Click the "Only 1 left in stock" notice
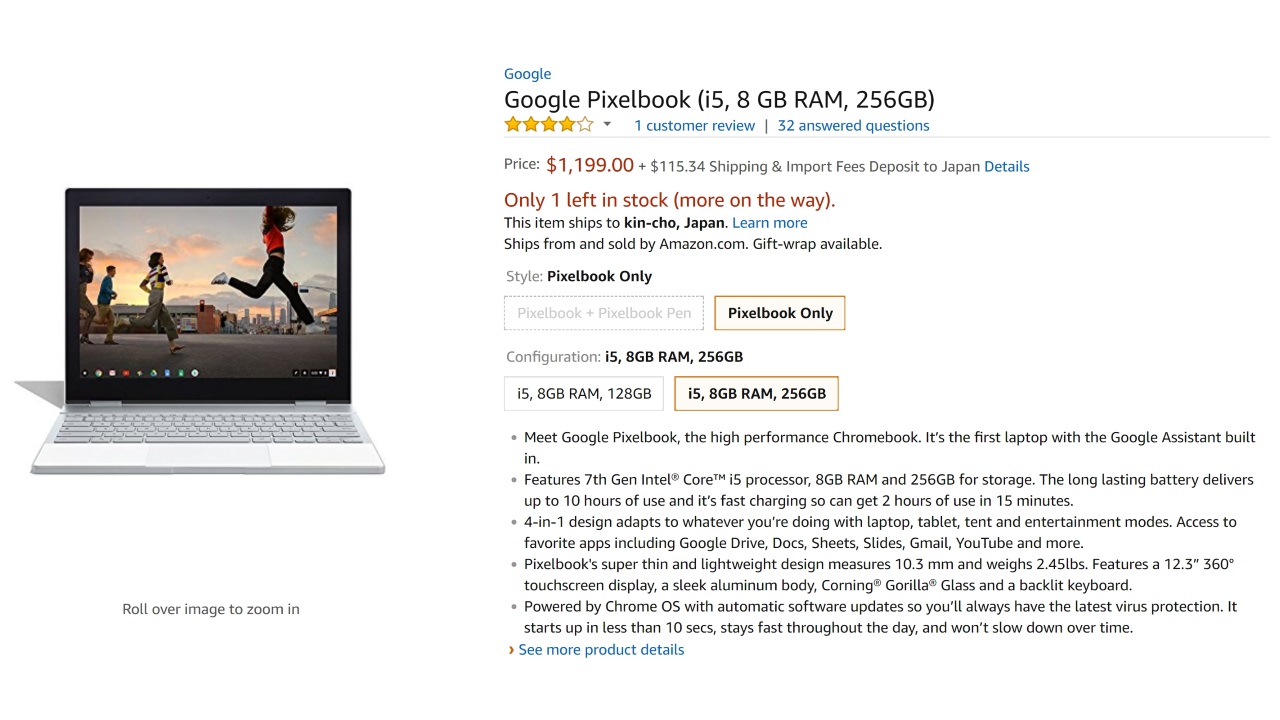Image resolution: width=1280 pixels, height=720 pixels. coord(669,200)
